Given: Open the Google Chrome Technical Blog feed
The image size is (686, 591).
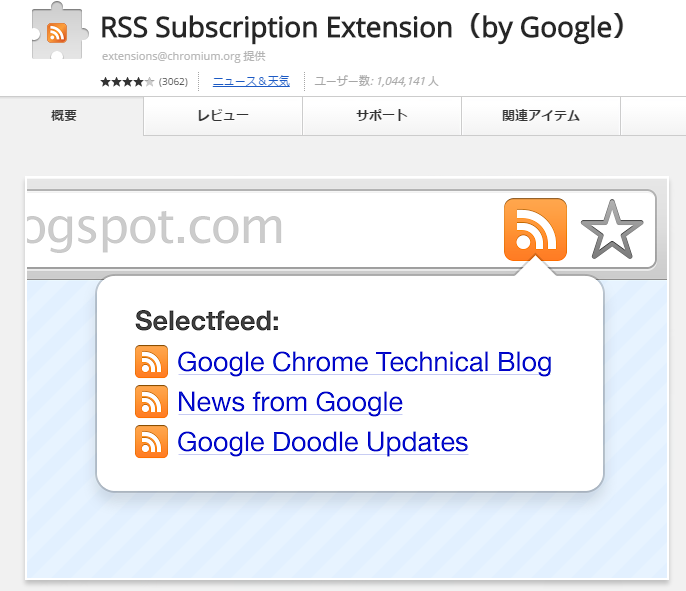Looking at the screenshot, I should [x=364, y=362].
